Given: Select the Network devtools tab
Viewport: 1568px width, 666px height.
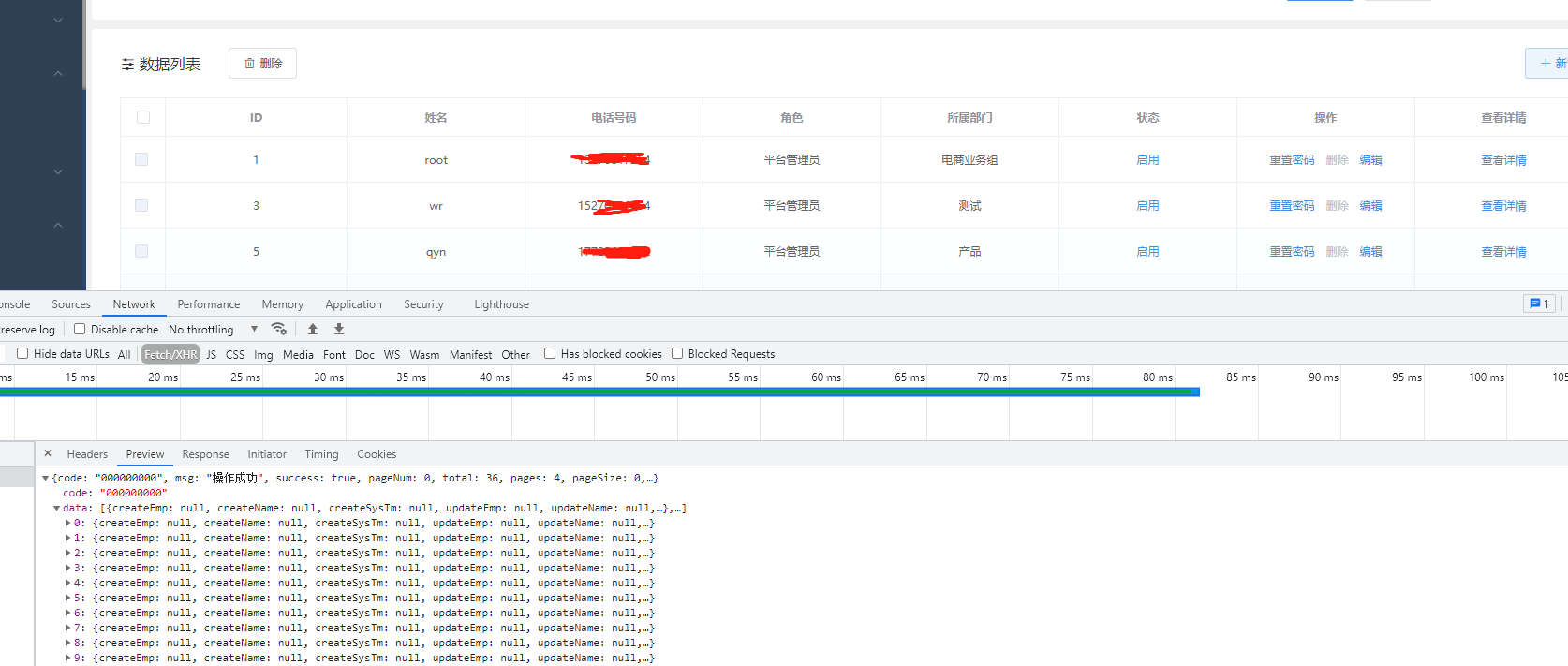Looking at the screenshot, I should coord(134,304).
